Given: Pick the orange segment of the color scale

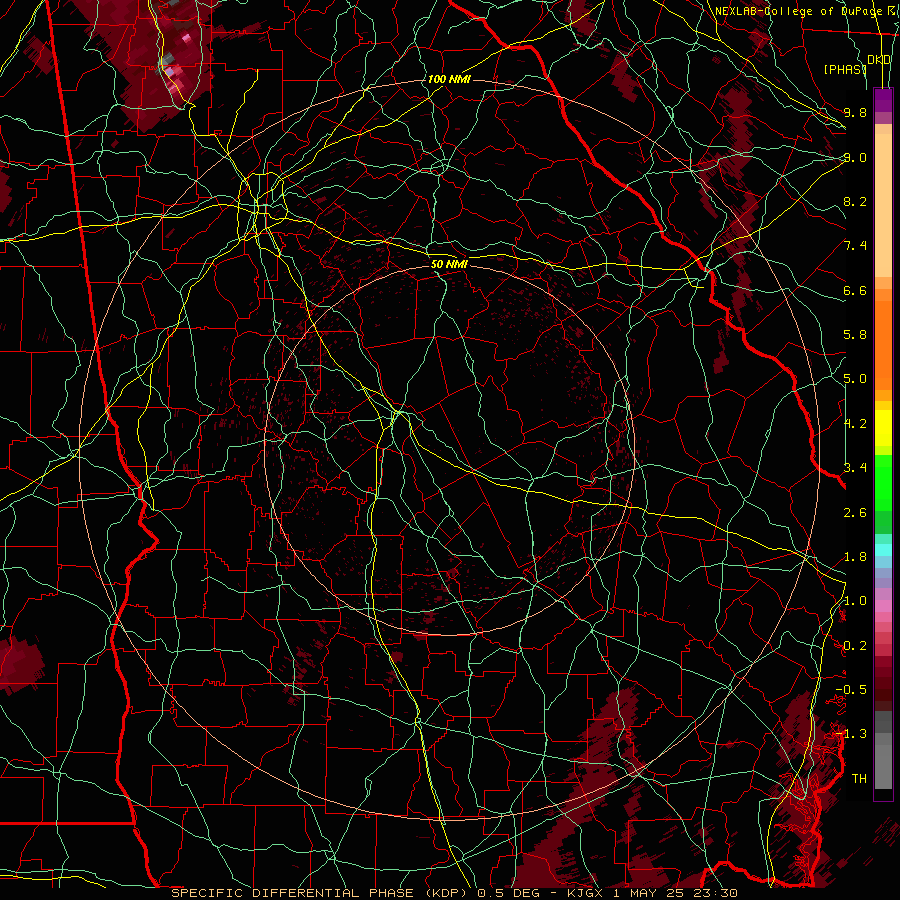Looking at the screenshot, I should 883,346.
